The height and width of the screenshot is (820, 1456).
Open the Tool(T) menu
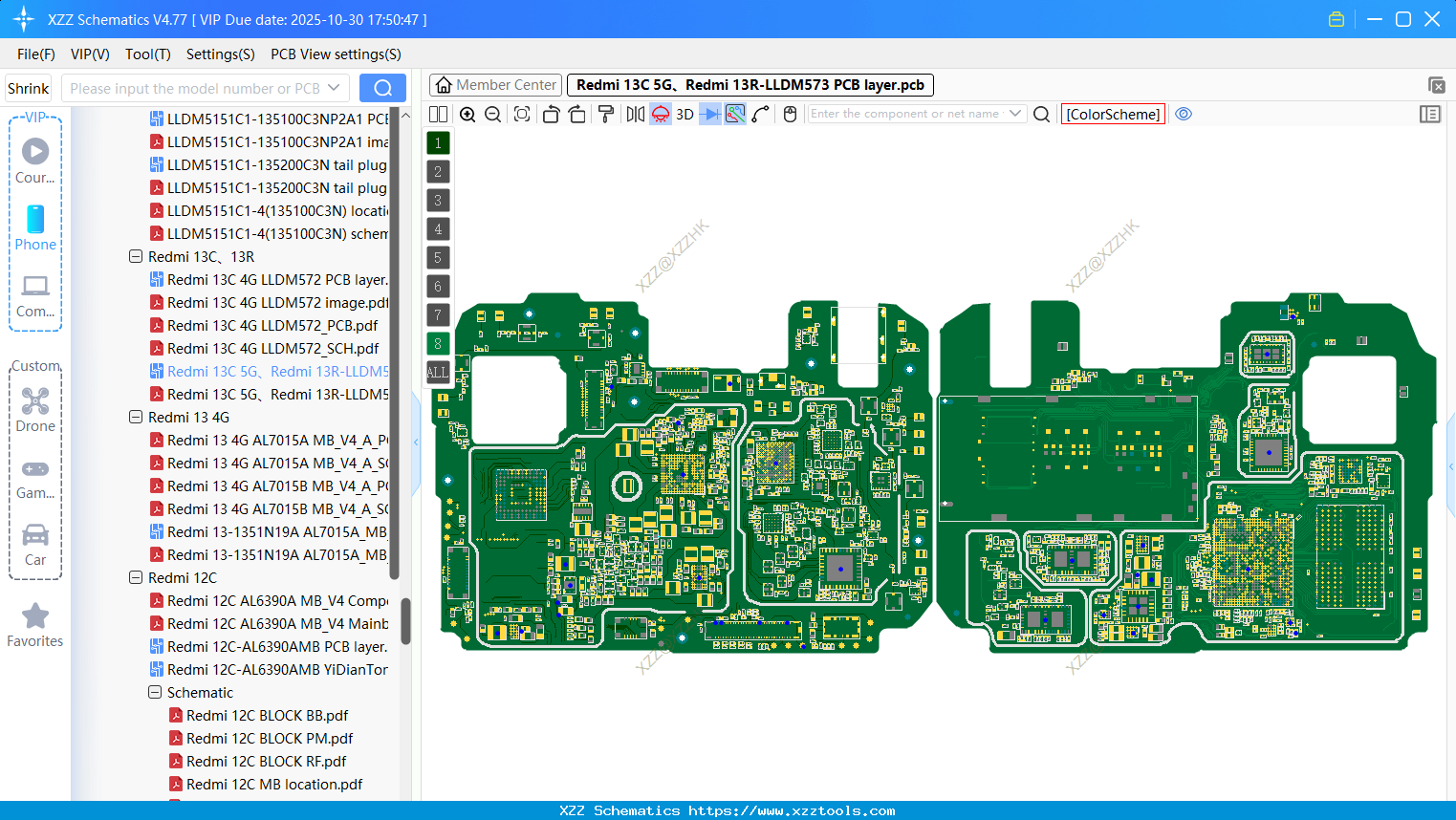pos(147,54)
